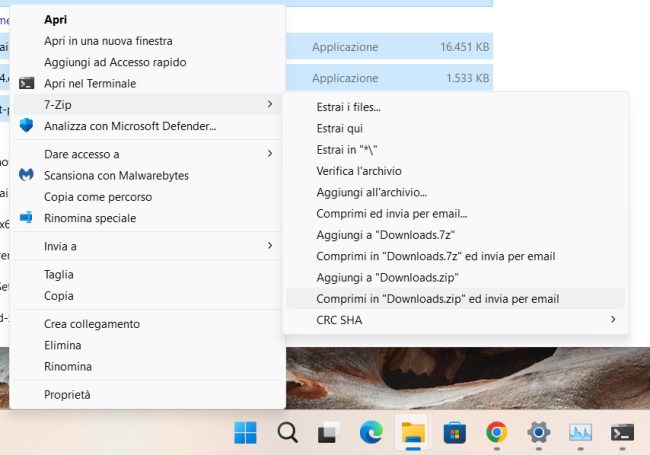
Task: Select Comprimi in "Downloads.zip" ed invia per email
Action: [x=455, y=298]
